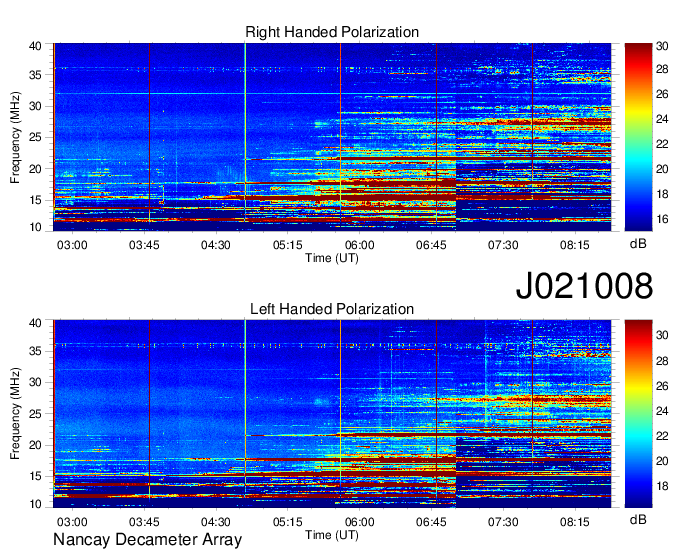The width and height of the screenshot is (680, 552).
Task: Click the 05:15 time tick under Left Handed plot
Action: pyautogui.click(x=288, y=522)
